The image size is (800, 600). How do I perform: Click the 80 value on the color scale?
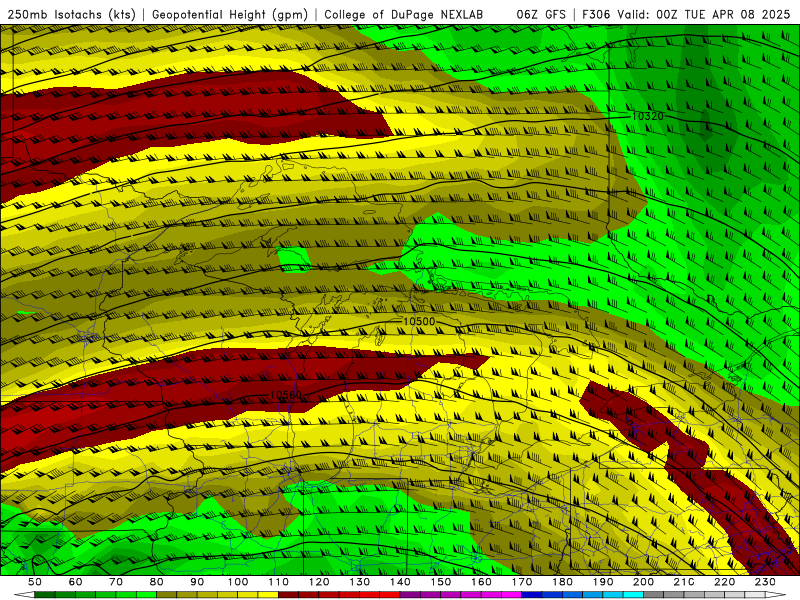pos(156,582)
